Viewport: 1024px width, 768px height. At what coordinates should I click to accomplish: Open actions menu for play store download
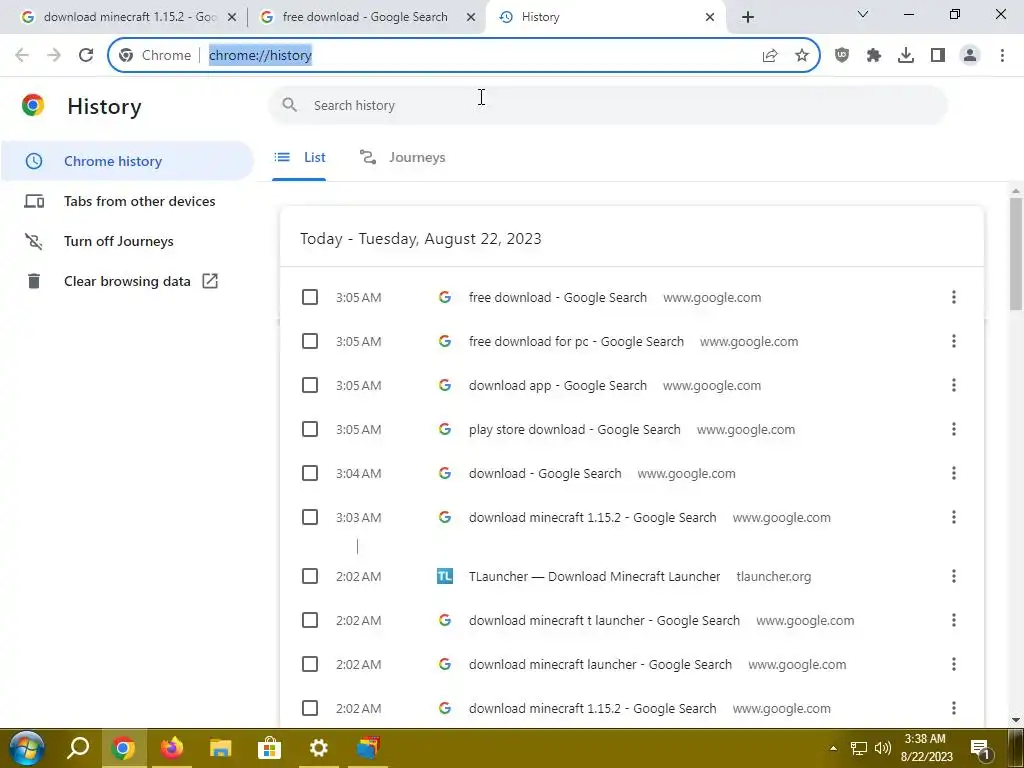[953, 430]
